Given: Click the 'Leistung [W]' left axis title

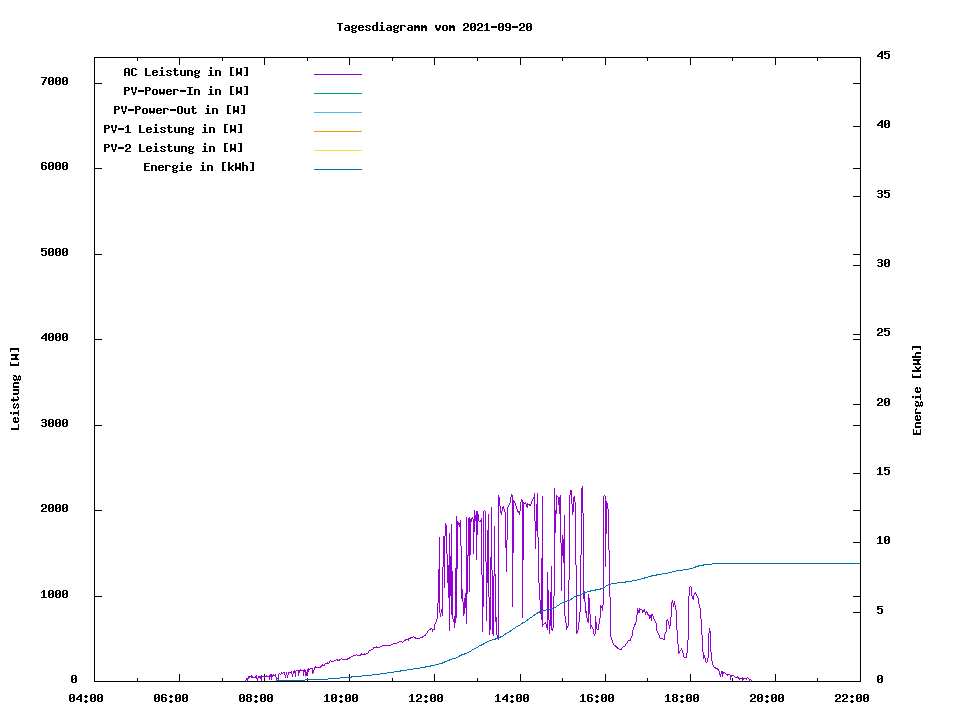Looking at the screenshot, I should [15, 388].
